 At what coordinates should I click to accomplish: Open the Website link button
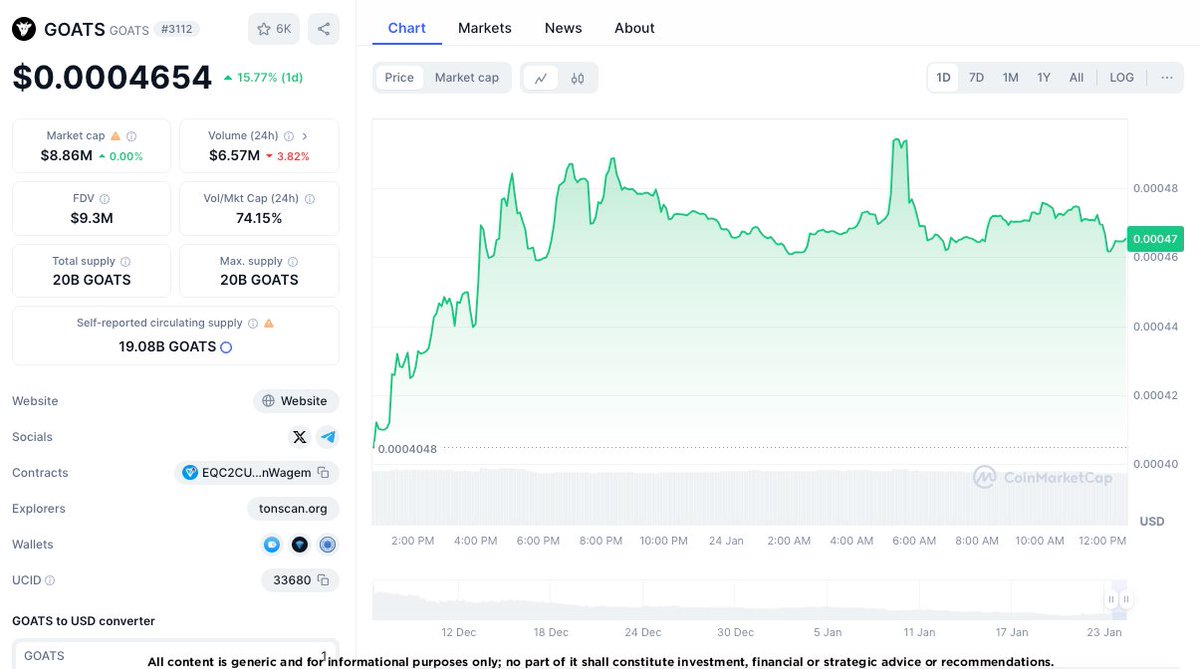tap(296, 401)
